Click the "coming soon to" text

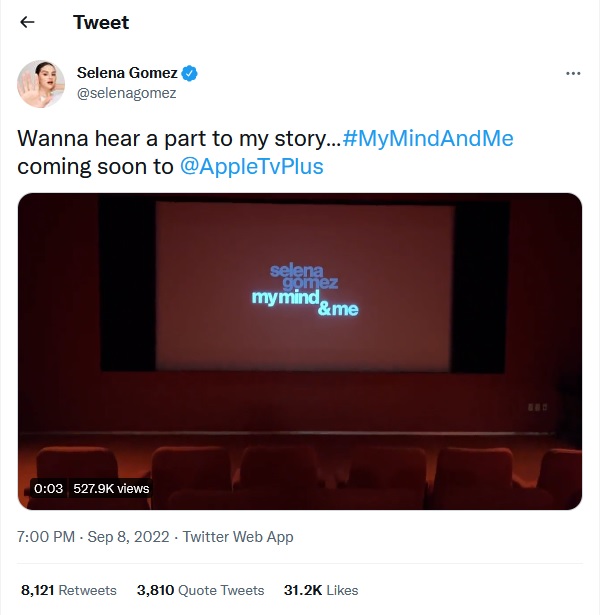click(x=95, y=166)
